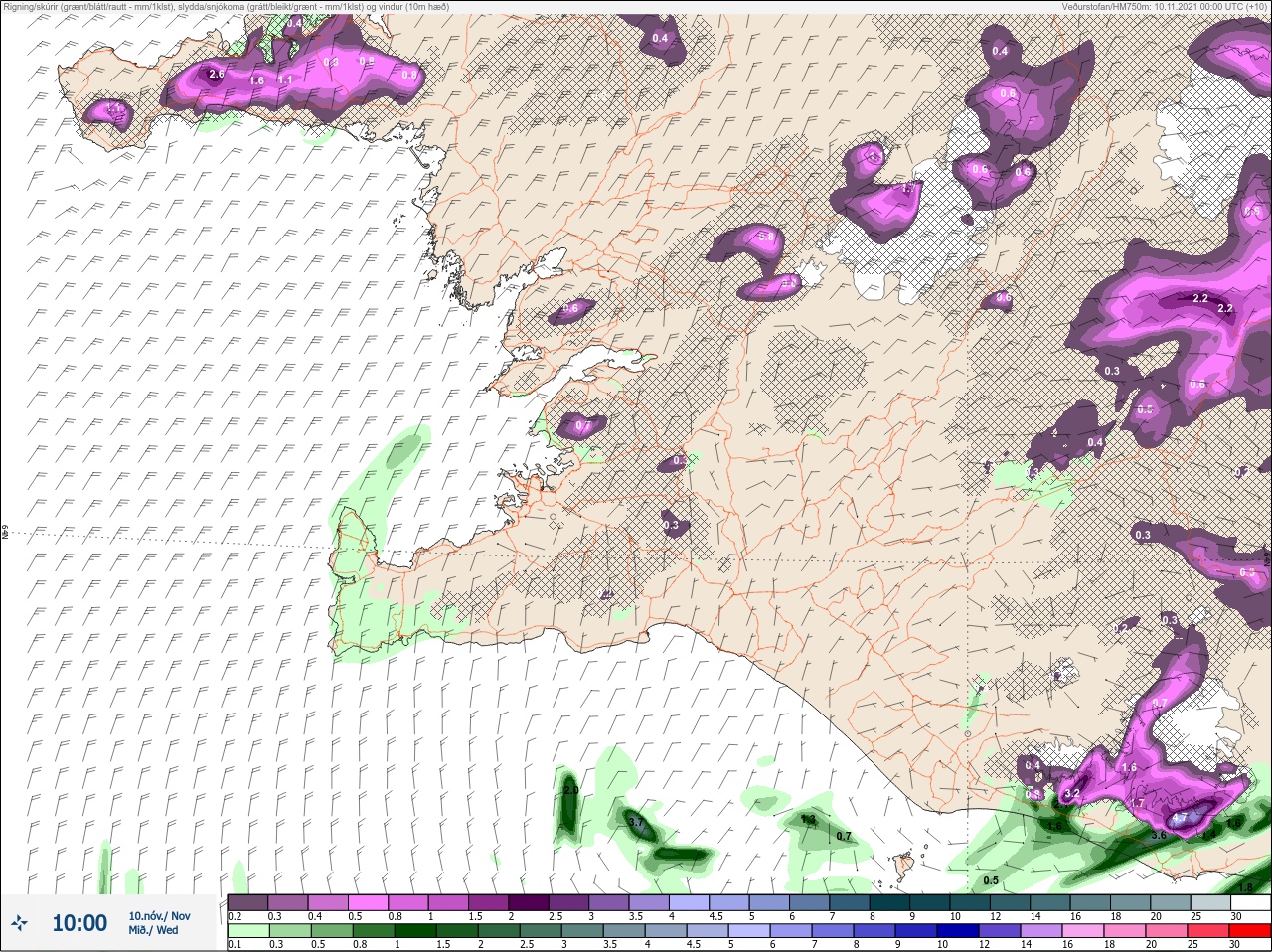Viewport: 1272px width, 952px height.
Task: Pick the white 30 swatch ending snow legend
Action: click(1249, 902)
